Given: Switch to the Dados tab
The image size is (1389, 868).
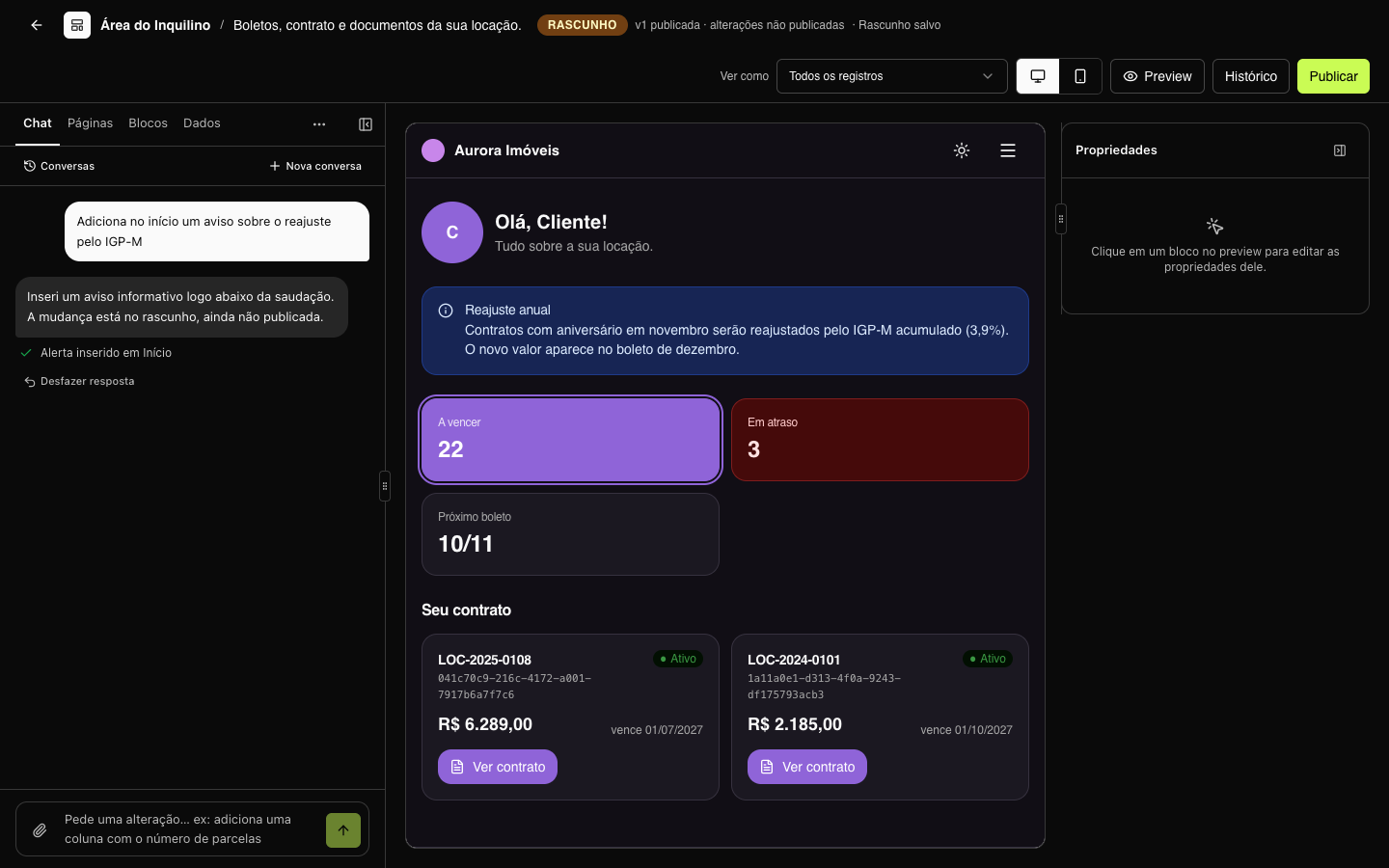Looking at the screenshot, I should [x=202, y=123].
